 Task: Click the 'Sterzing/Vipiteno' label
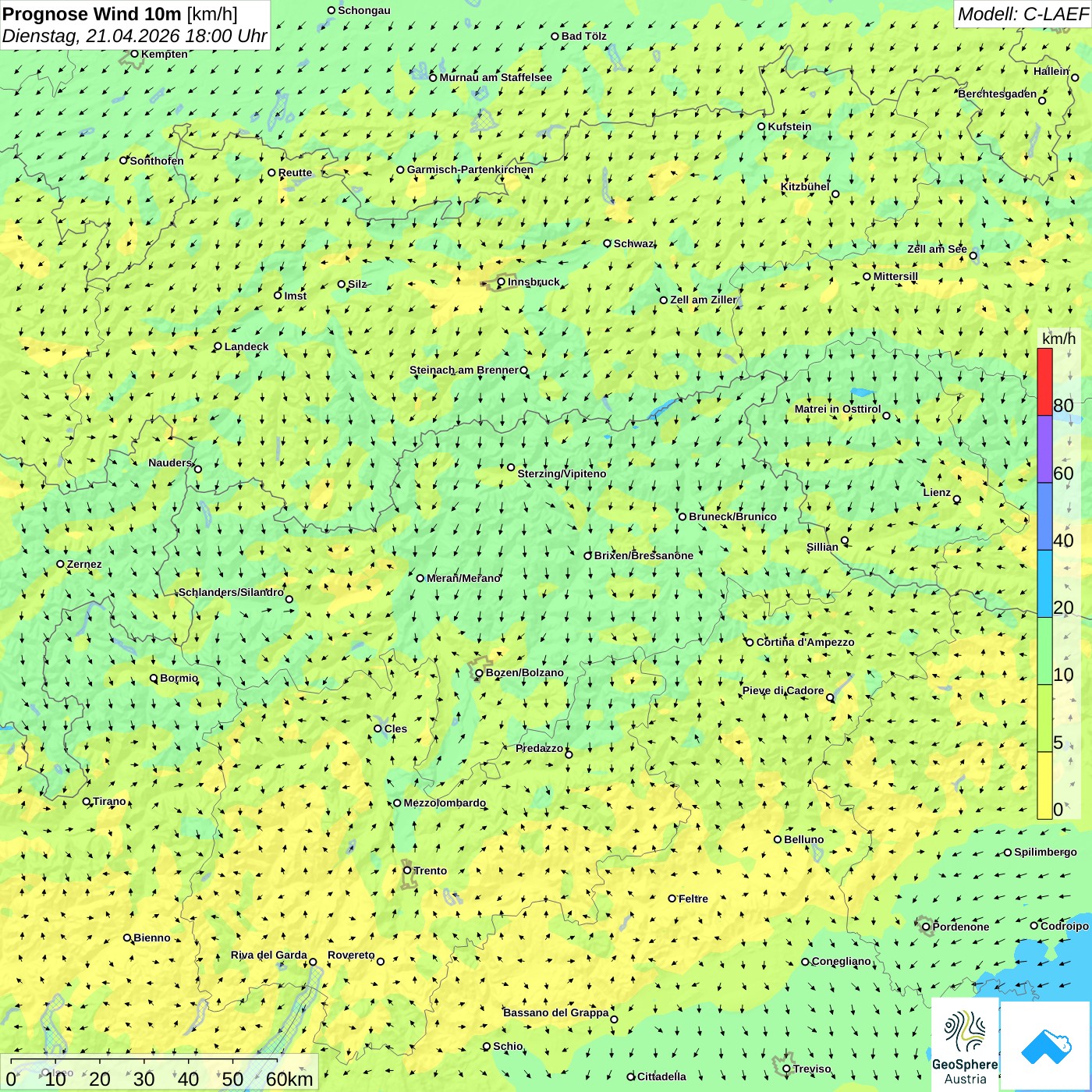coord(562,473)
